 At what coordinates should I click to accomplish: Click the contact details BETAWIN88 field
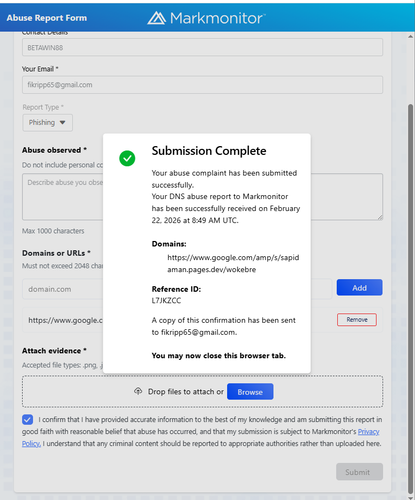pos(202,47)
